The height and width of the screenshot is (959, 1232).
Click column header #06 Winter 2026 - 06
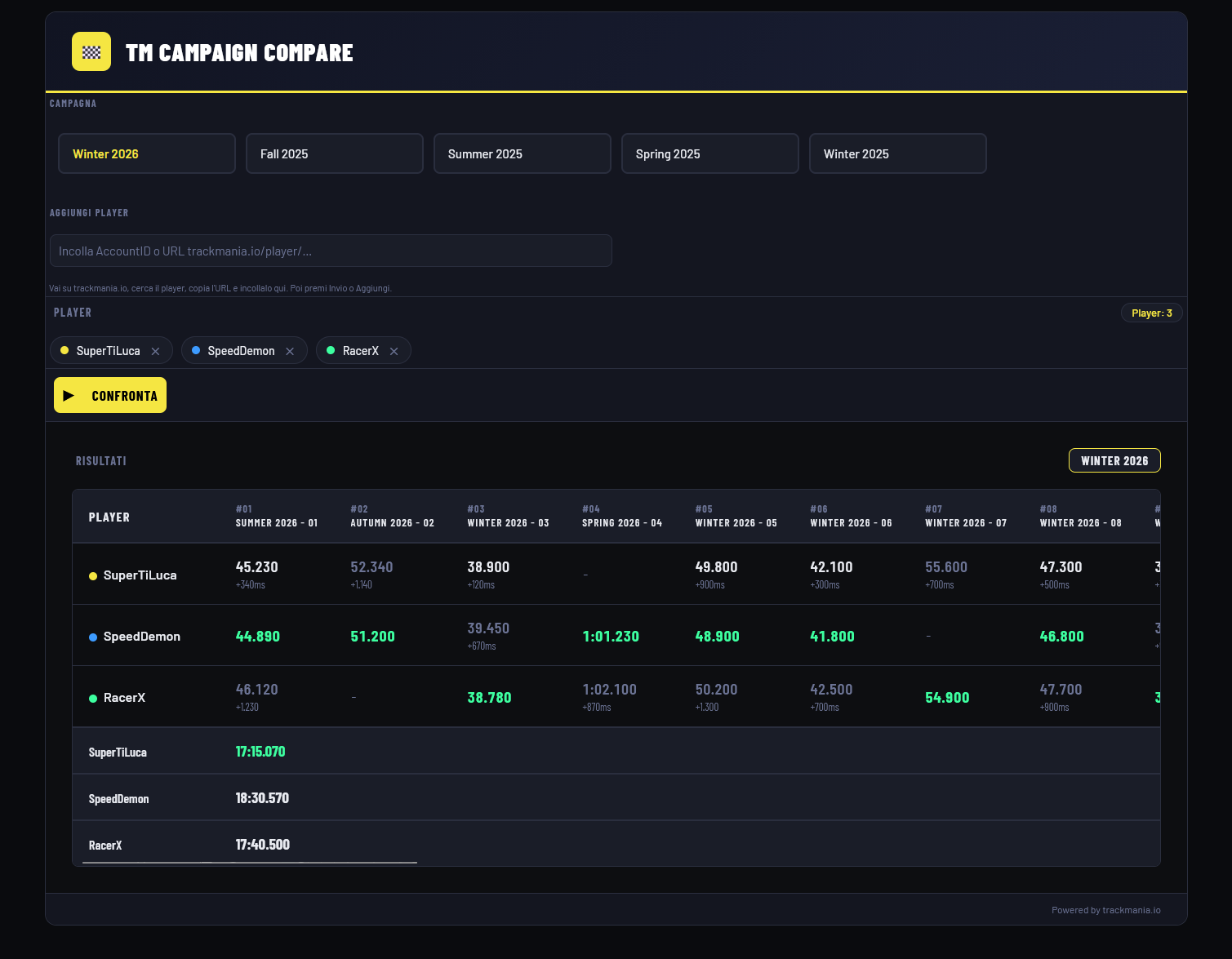851,516
